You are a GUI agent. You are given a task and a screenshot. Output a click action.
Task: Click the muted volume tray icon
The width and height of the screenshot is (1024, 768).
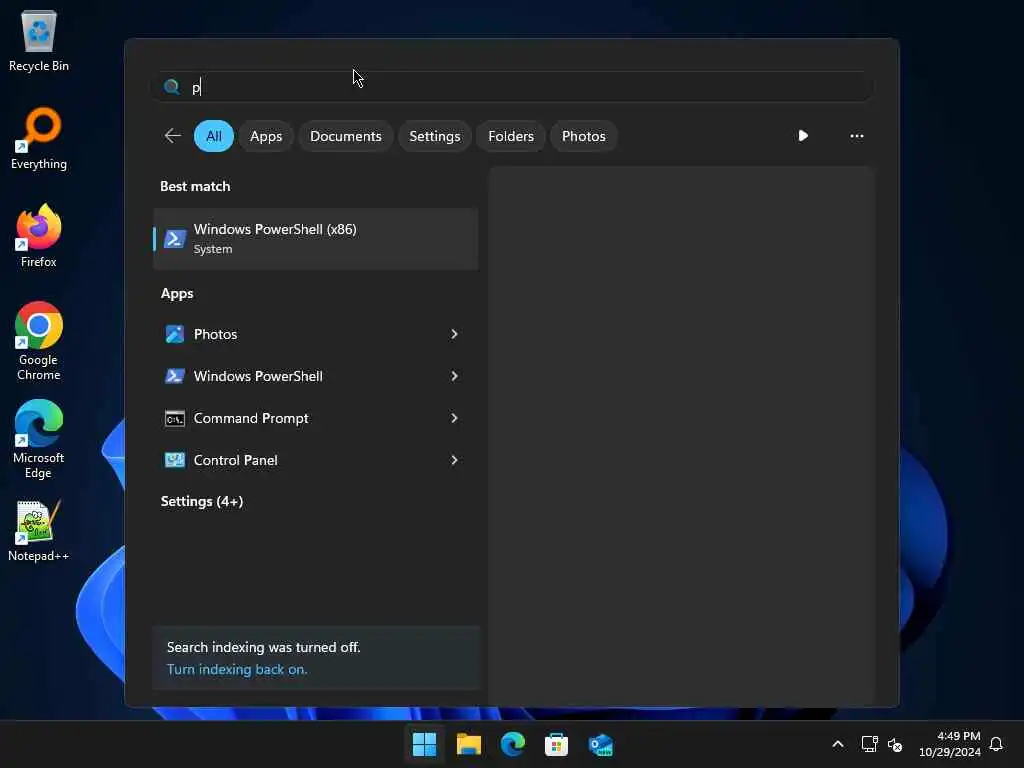895,744
